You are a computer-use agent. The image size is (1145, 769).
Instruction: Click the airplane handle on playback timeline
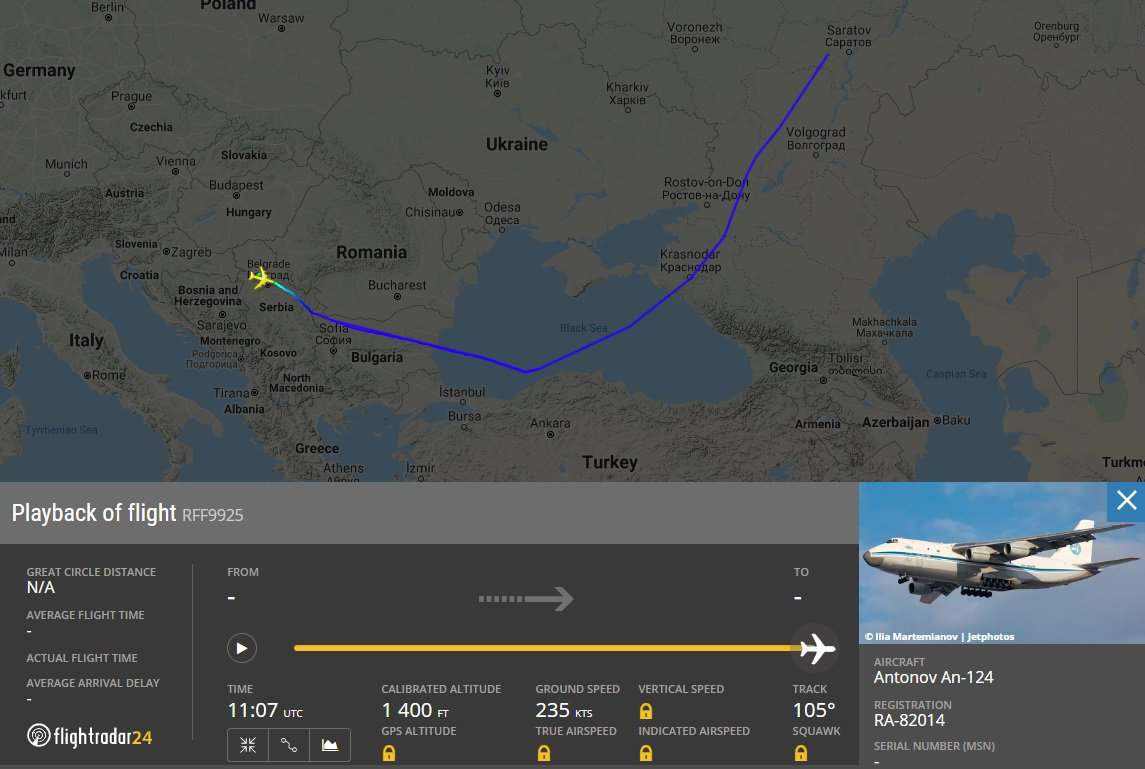[816, 649]
